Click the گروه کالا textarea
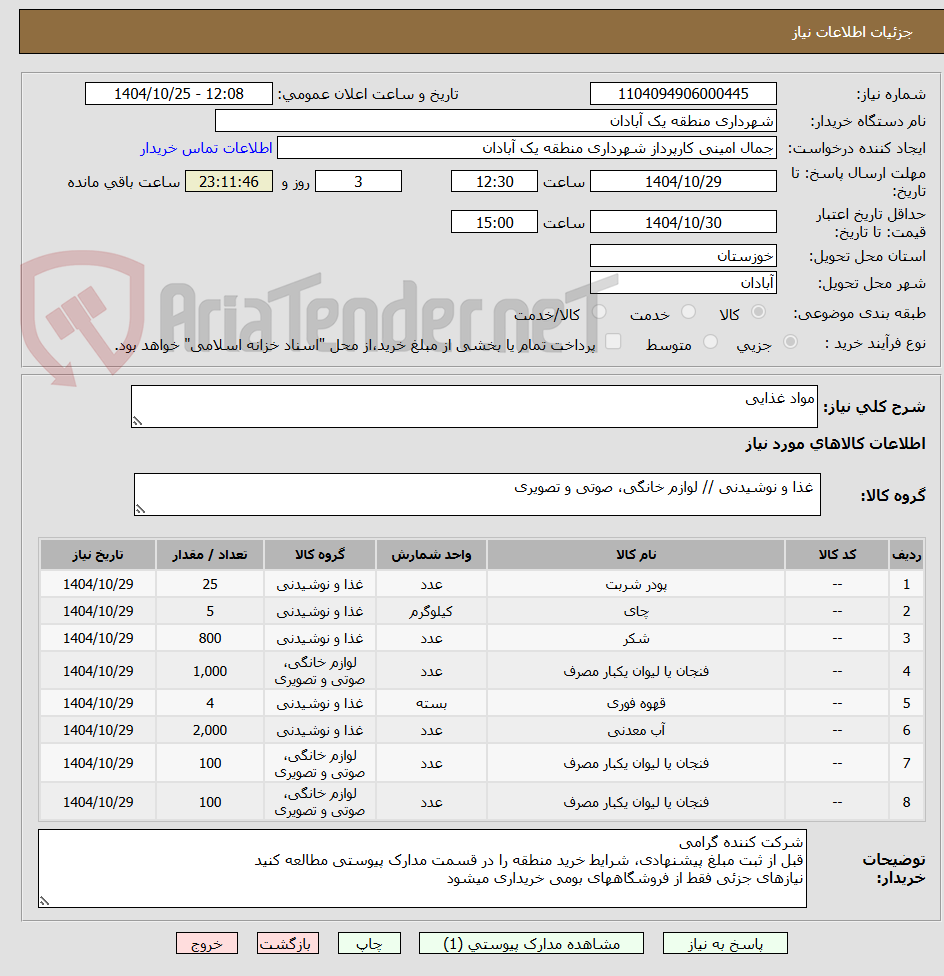This screenshot has height=976, width=944. pos(477,494)
